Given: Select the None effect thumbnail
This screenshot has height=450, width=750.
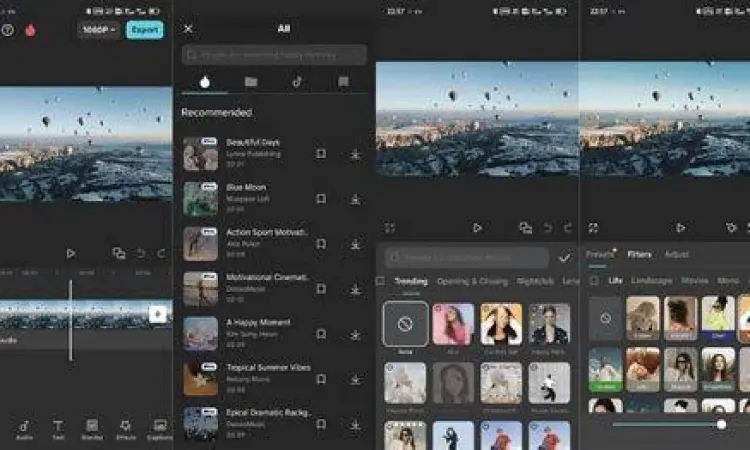Looking at the screenshot, I should coord(405,324).
